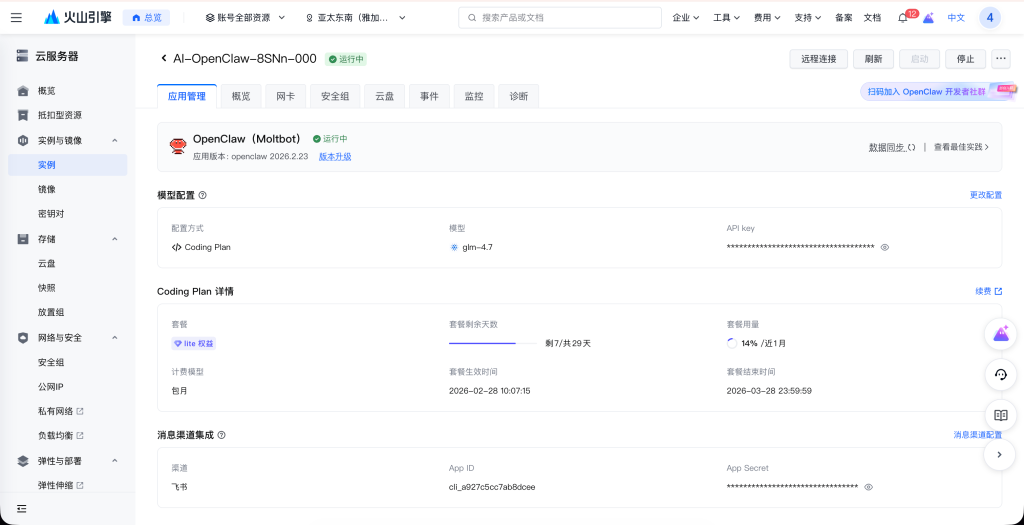Viewport: 1024px width, 525px height.
Task: Click the model configuration help icon
Action: pos(203,195)
